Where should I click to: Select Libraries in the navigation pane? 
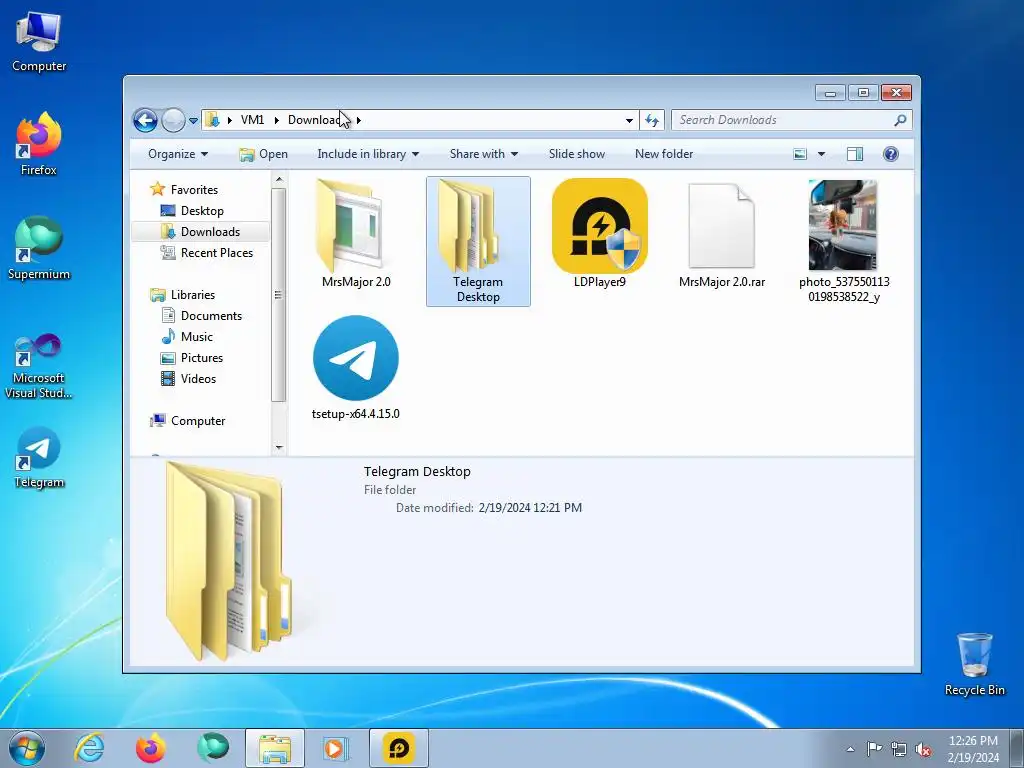(193, 295)
